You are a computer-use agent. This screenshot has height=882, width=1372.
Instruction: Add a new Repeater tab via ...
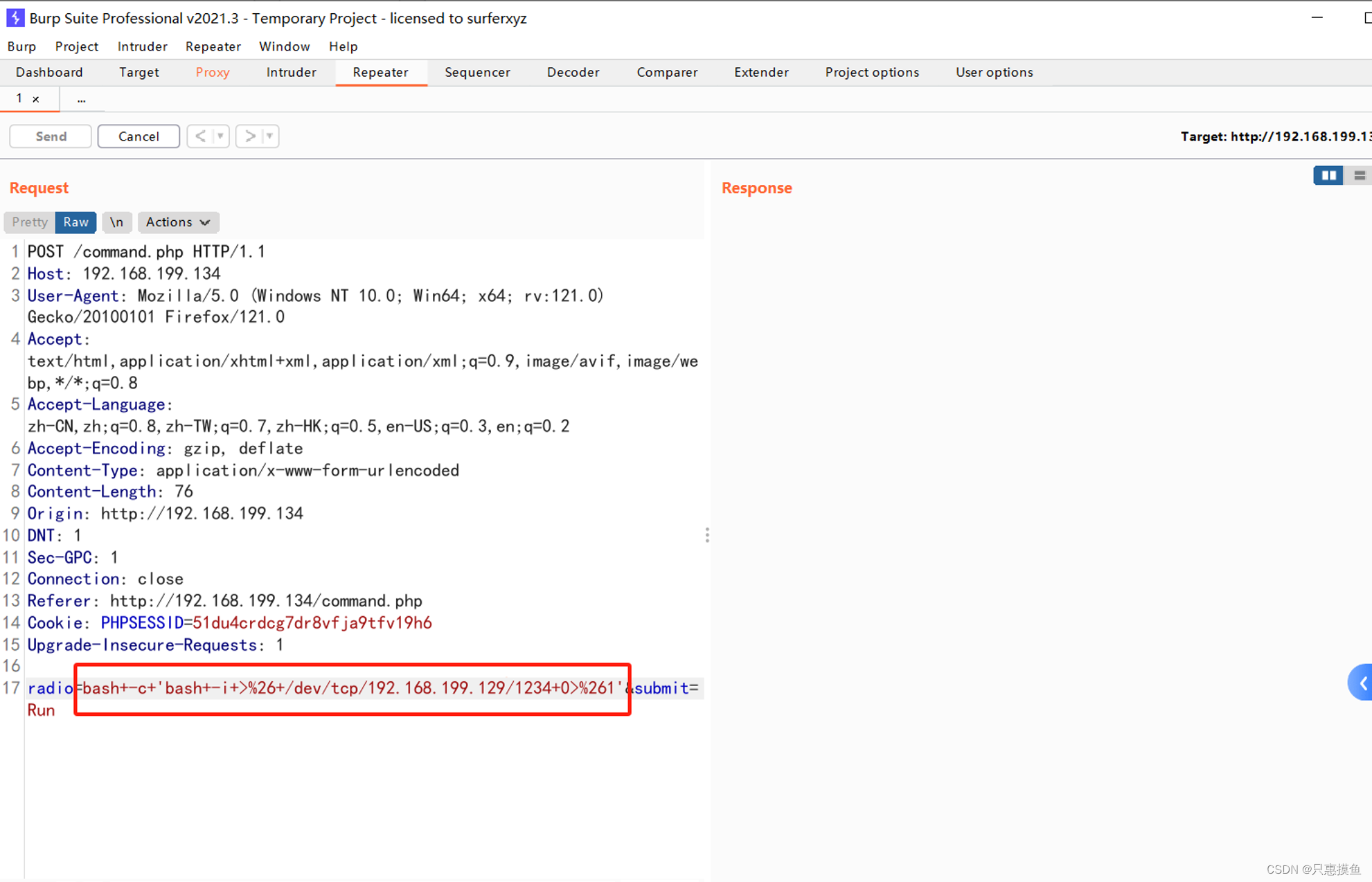(x=81, y=99)
